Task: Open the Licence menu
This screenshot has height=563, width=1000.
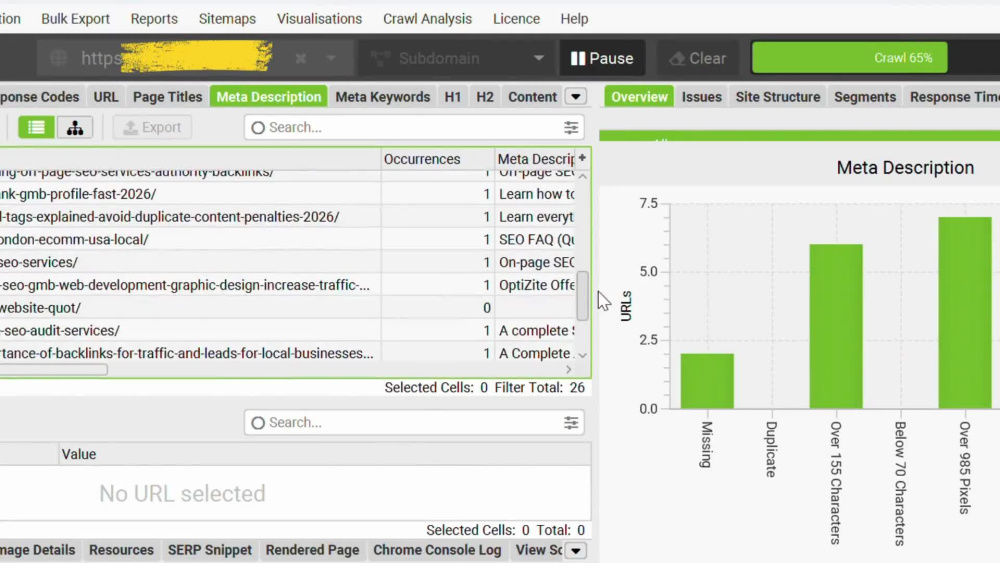Action: pos(517,19)
